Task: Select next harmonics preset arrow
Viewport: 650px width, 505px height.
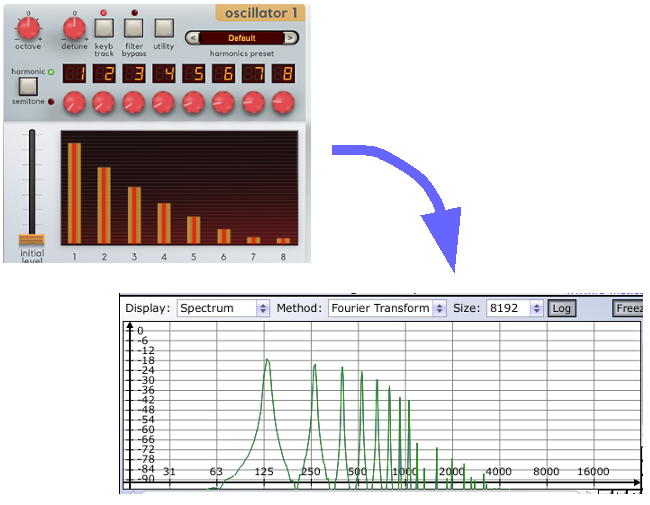Action: point(291,38)
